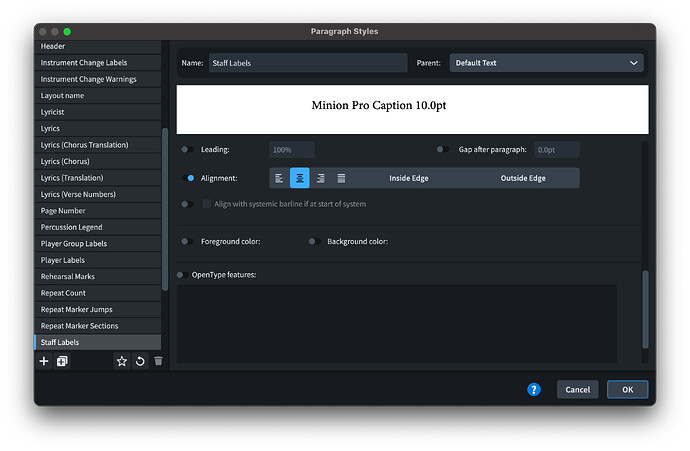
Task: Click the star Save as Default icon
Action: point(121,361)
